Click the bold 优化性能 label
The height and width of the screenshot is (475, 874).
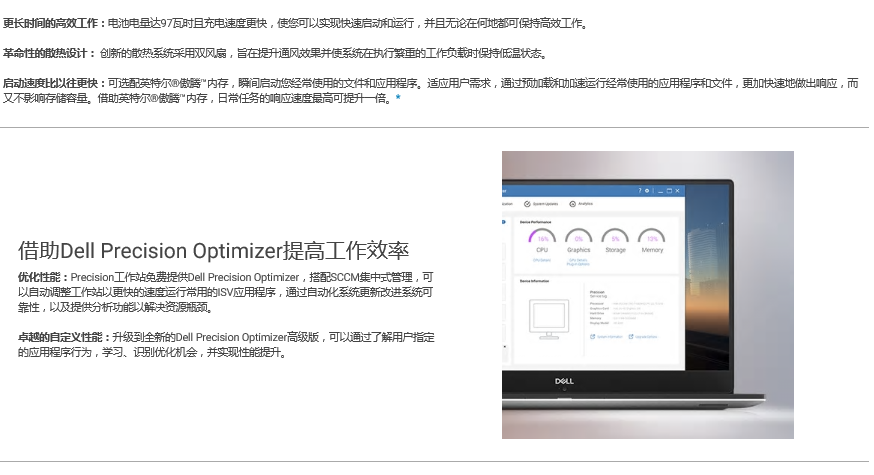point(42,277)
